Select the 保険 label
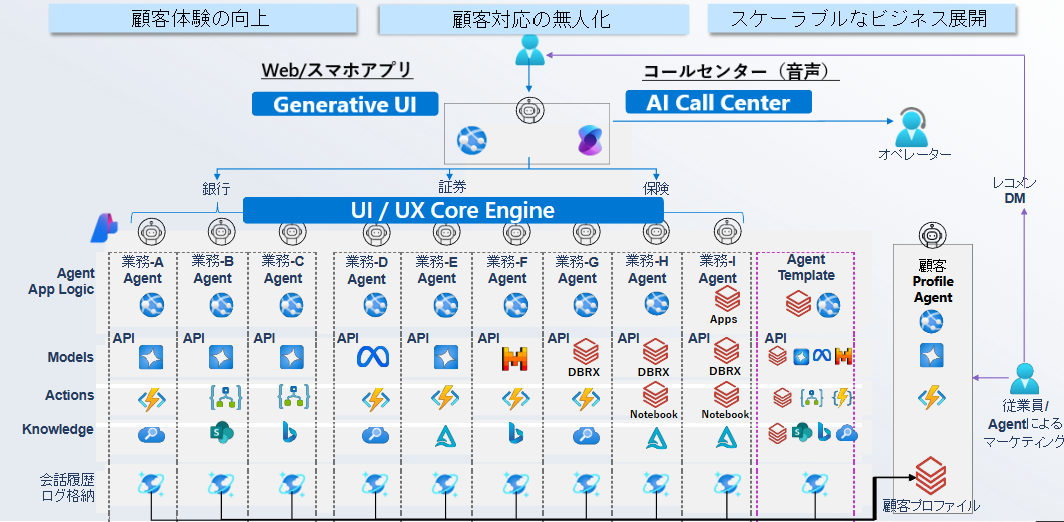The height and width of the screenshot is (522, 1064). [x=656, y=189]
